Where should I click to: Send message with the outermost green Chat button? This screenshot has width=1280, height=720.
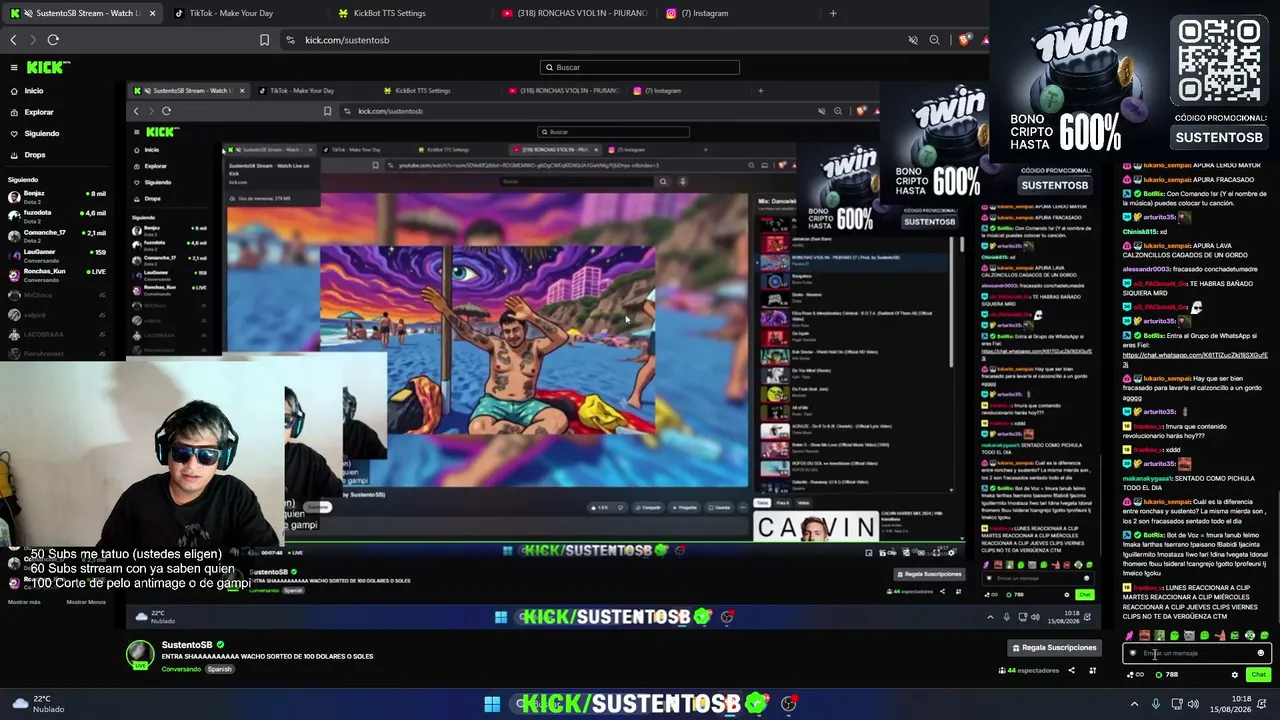(x=1258, y=675)
